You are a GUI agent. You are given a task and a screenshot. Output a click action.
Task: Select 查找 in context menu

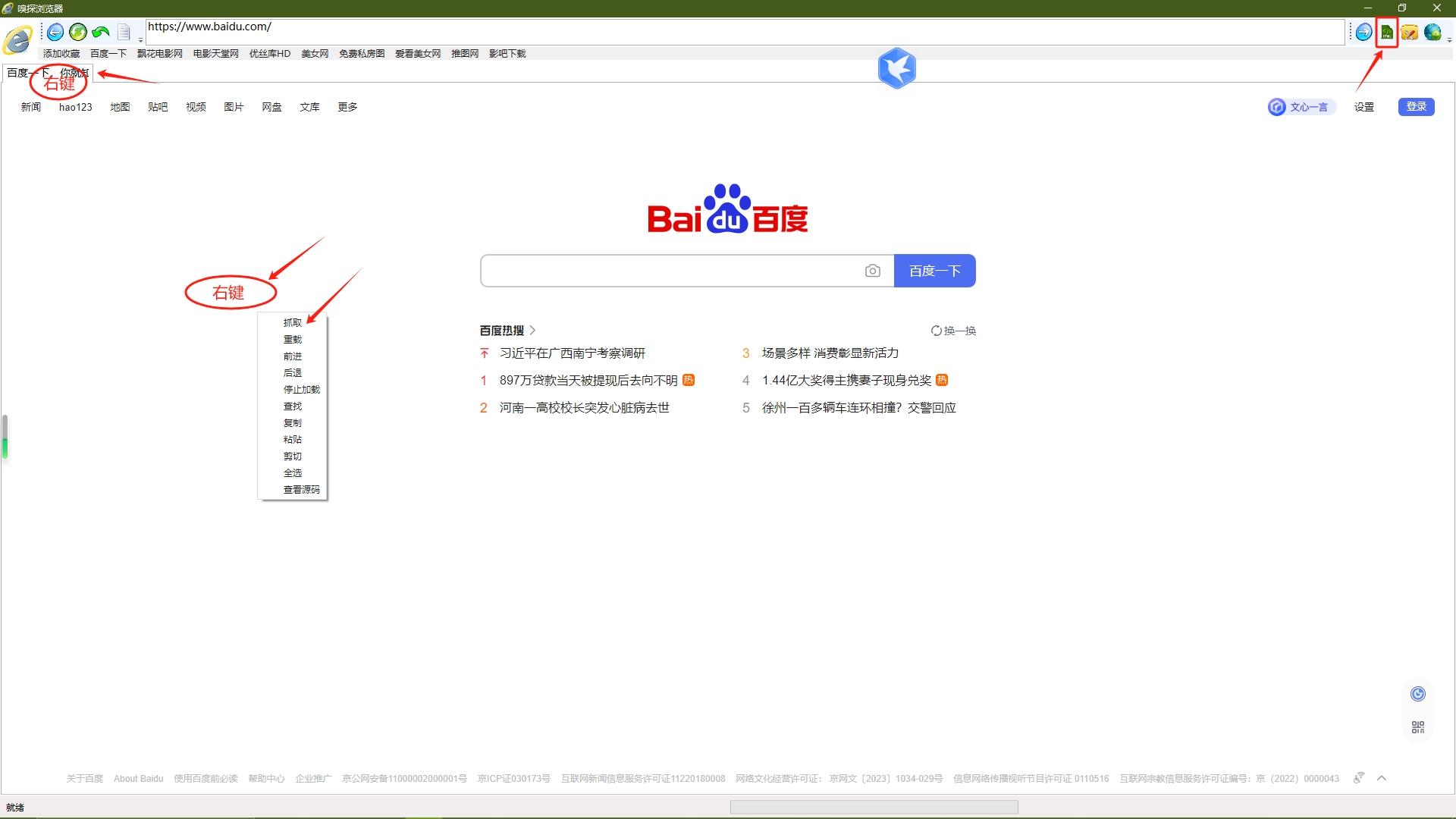(293, 406)
